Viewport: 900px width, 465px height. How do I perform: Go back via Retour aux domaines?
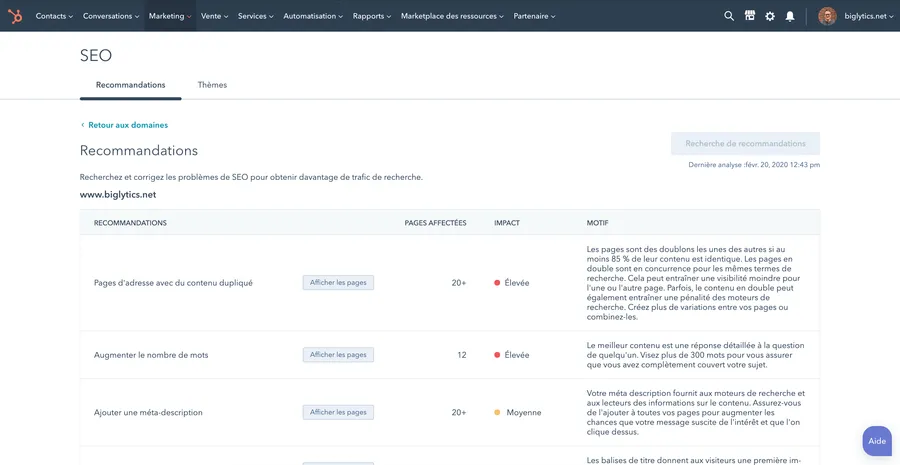(x=124, y=125)
